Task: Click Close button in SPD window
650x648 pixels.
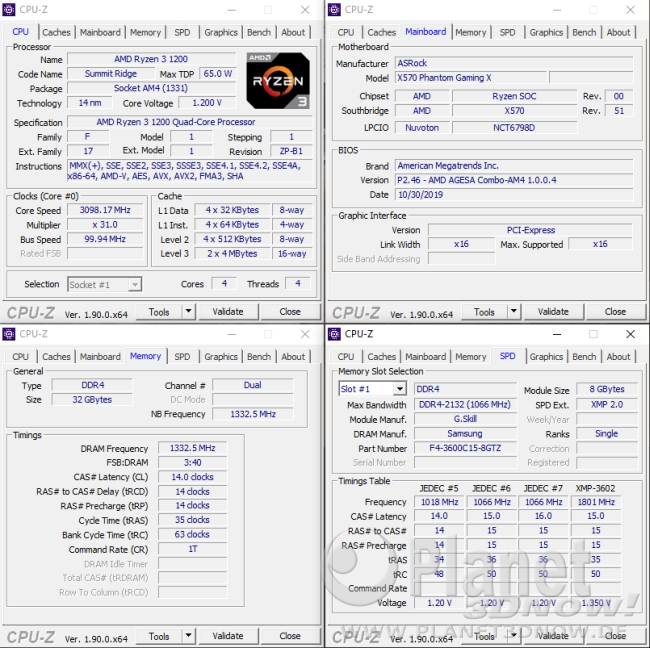Action: coord(615,636)
